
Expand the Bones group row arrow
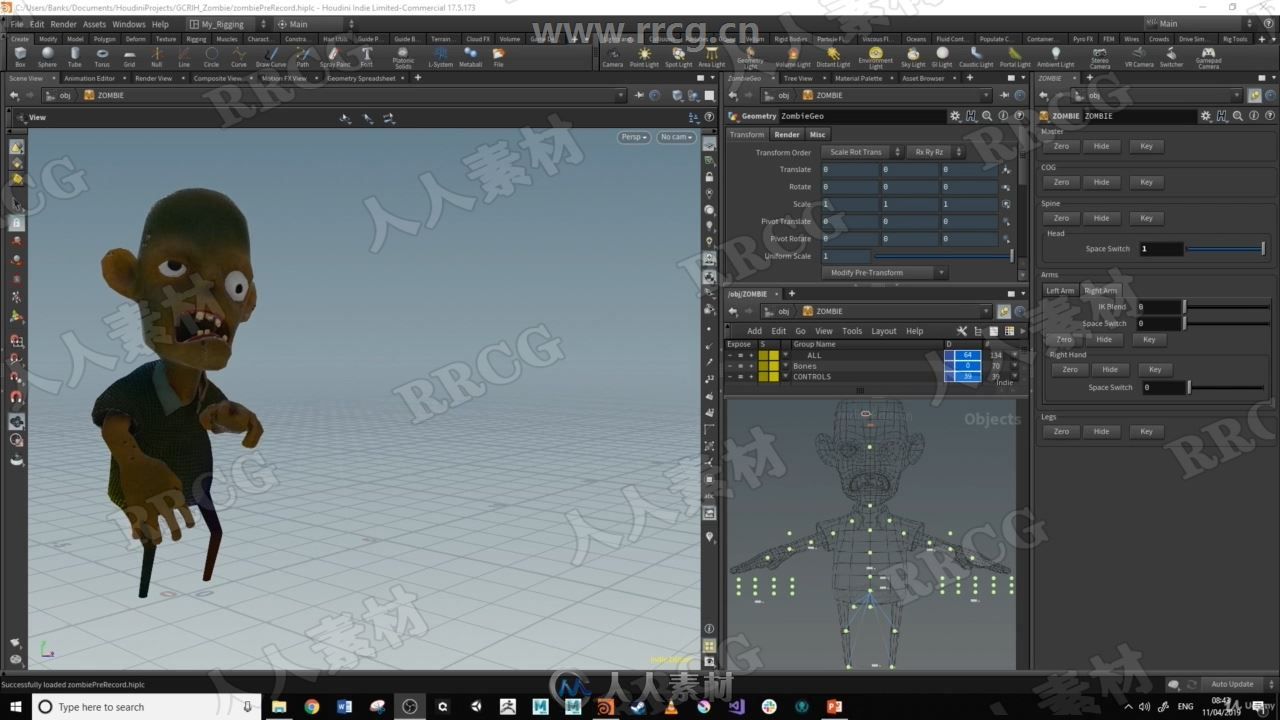point(785,366)
